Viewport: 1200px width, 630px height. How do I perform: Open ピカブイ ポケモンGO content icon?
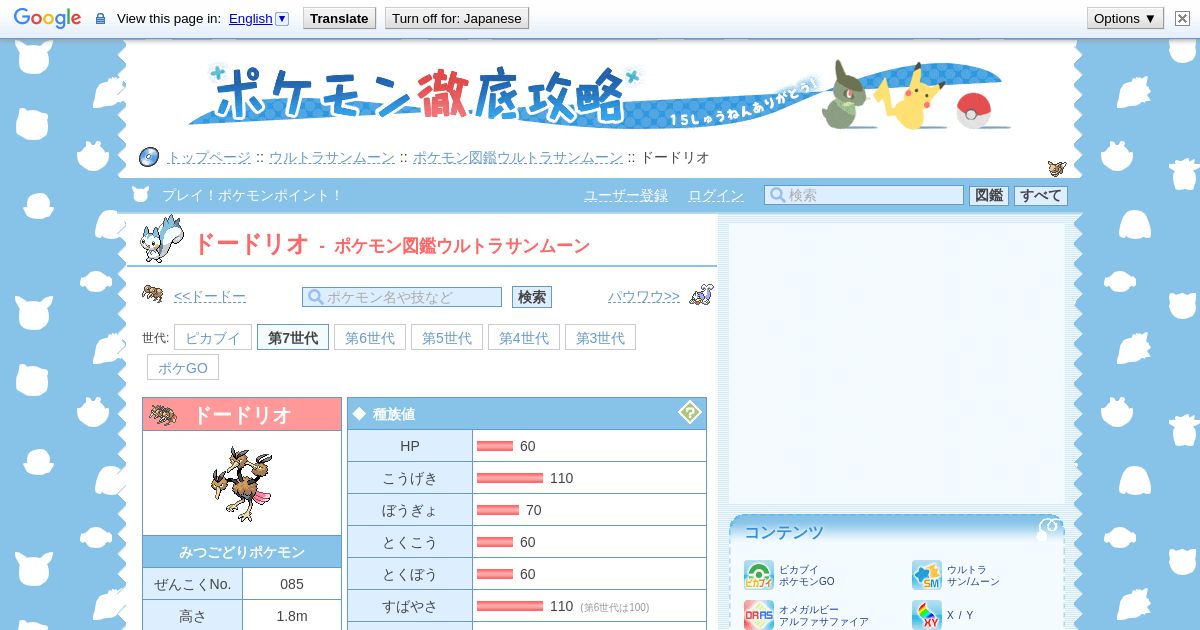tap(759, 575)
